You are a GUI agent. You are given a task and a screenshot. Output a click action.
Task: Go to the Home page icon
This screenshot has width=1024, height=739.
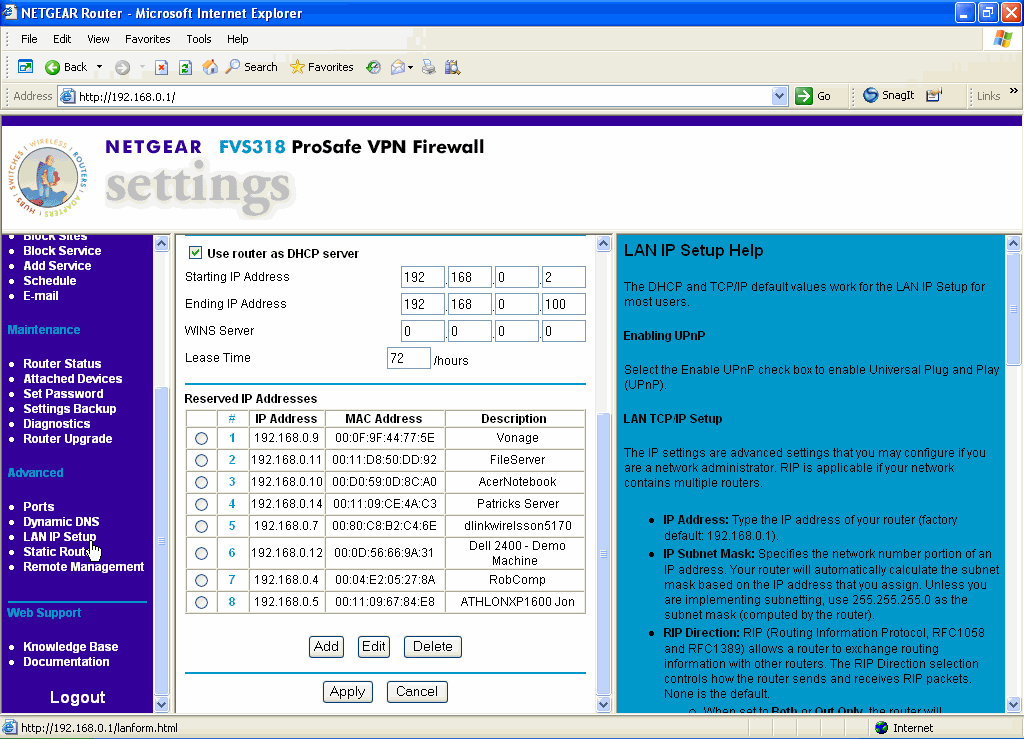(210, 67)
